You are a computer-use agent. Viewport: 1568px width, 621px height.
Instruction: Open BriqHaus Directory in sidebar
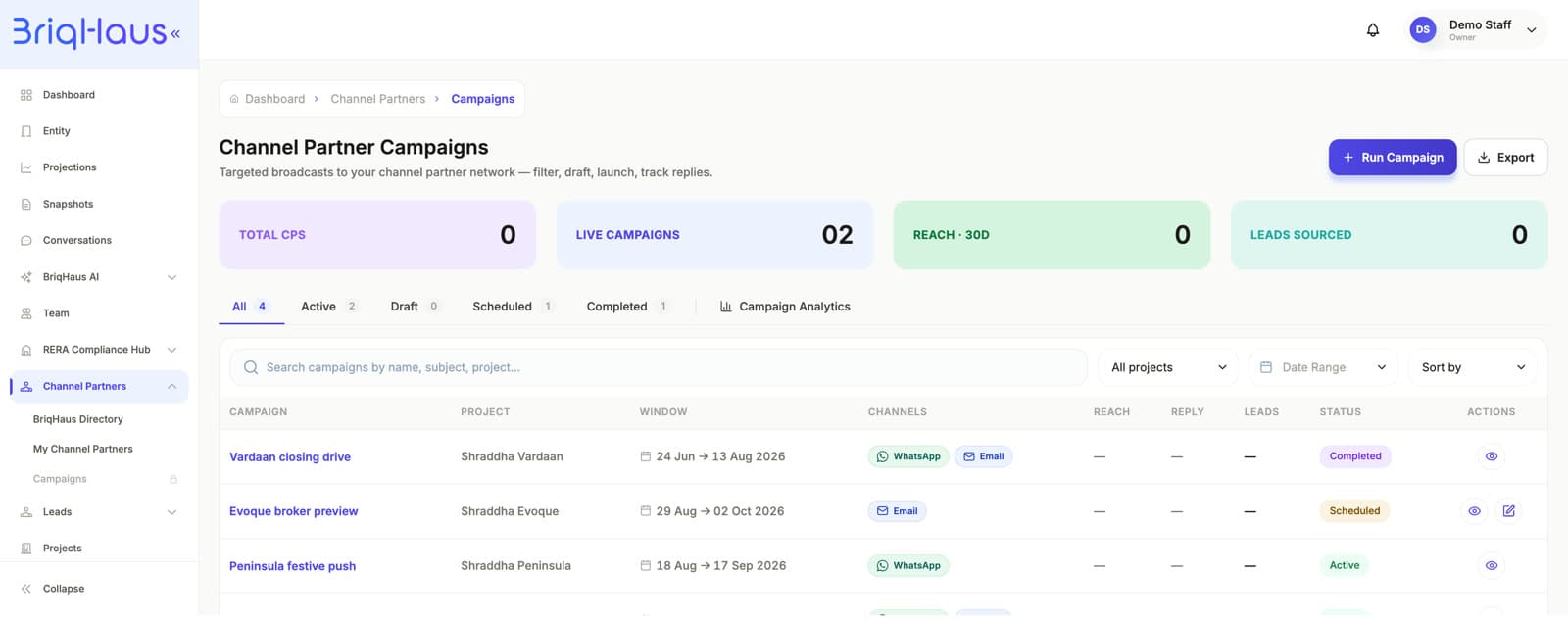tap(78, 419)
